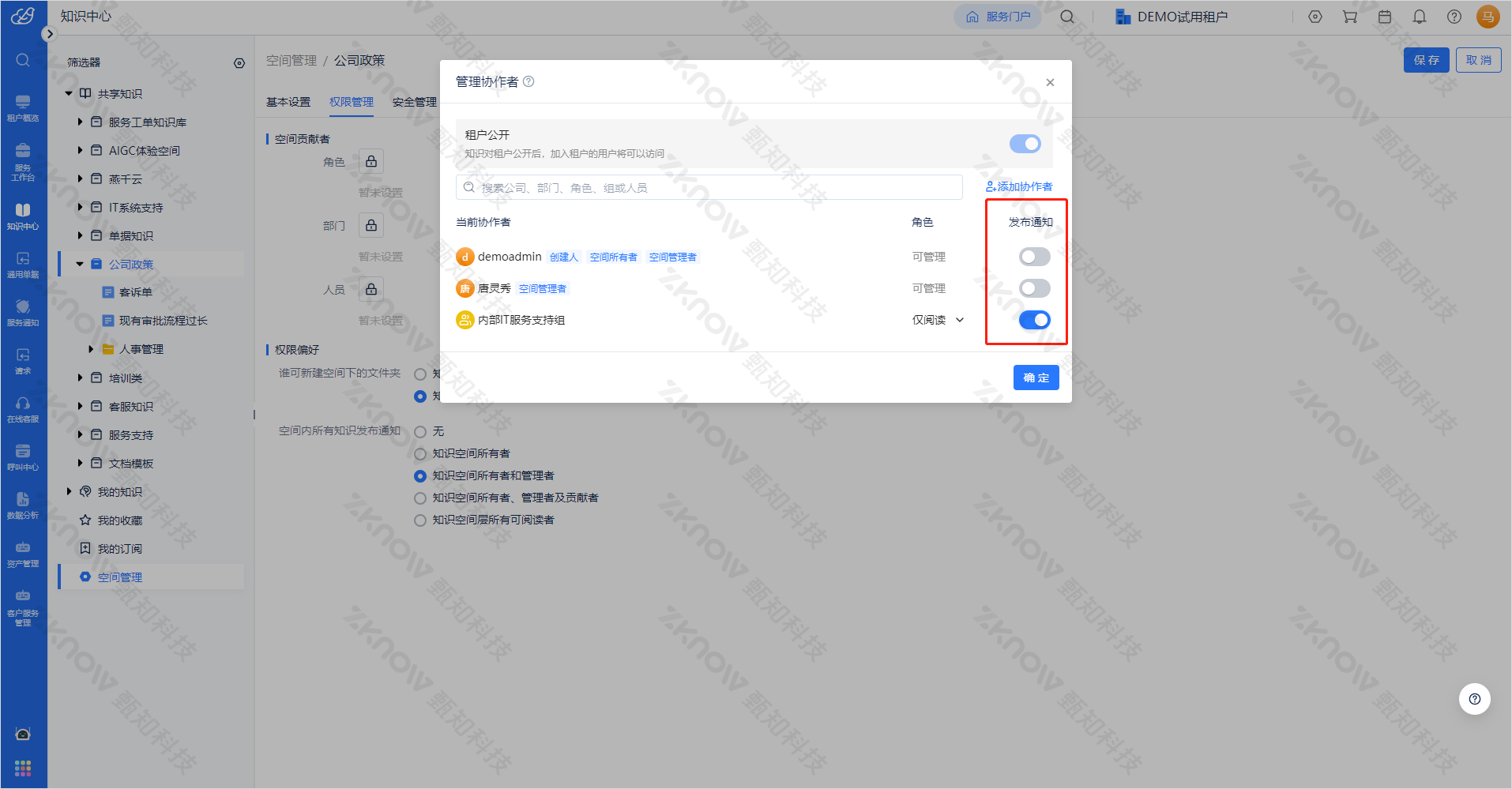Select the 无 notification radio option
The image size is (1512, 789).
click(420, 432)
